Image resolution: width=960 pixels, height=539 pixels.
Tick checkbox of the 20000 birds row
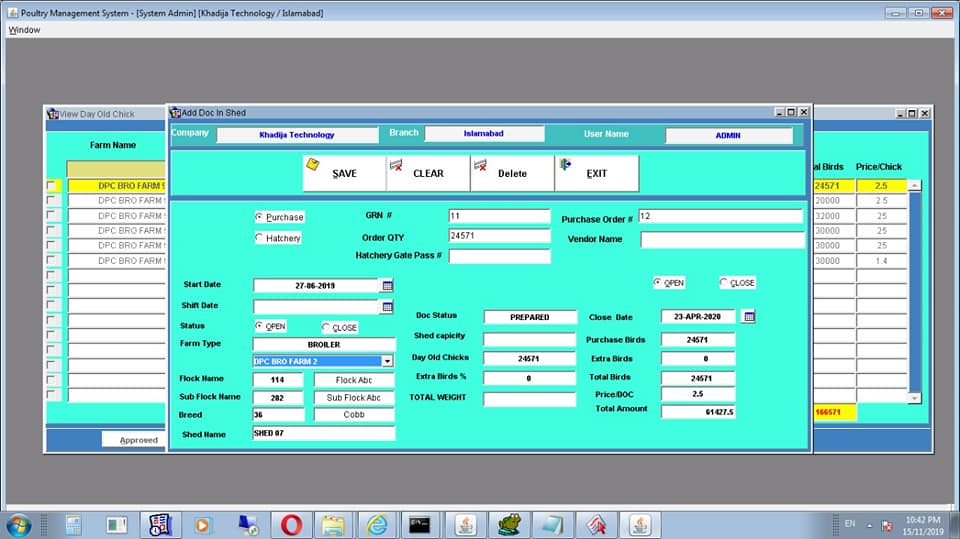pos(51,200)
